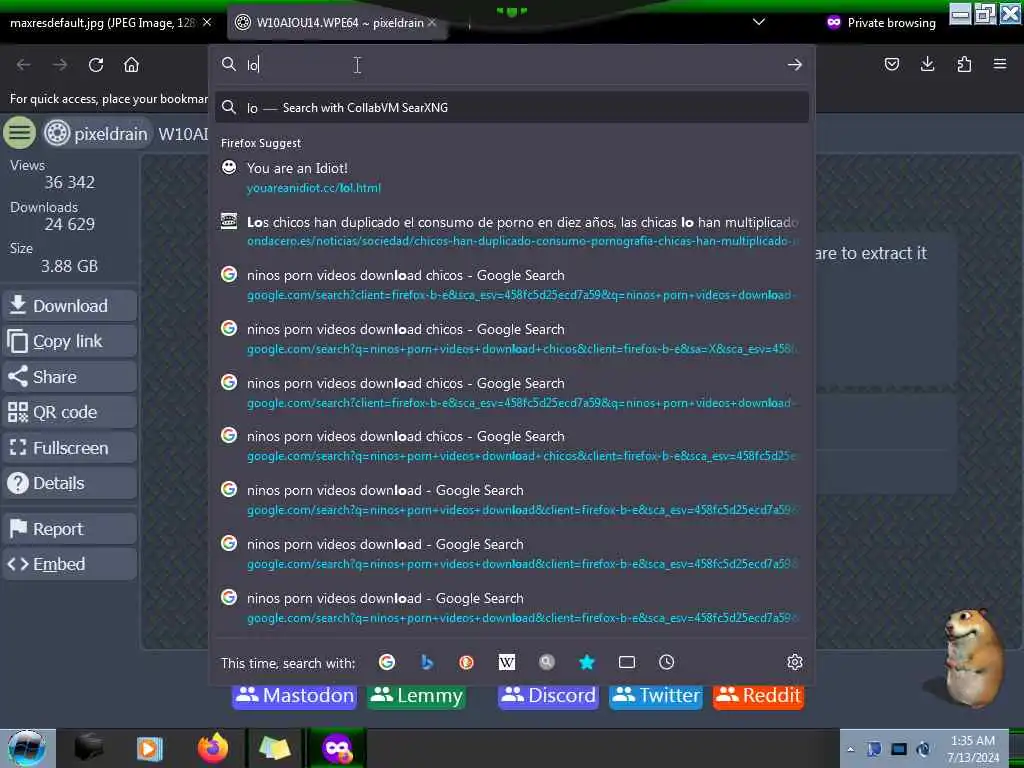The image size is (1024, 768).
Task: Open the list all tabs dropdown
Action: coord(759,22)
